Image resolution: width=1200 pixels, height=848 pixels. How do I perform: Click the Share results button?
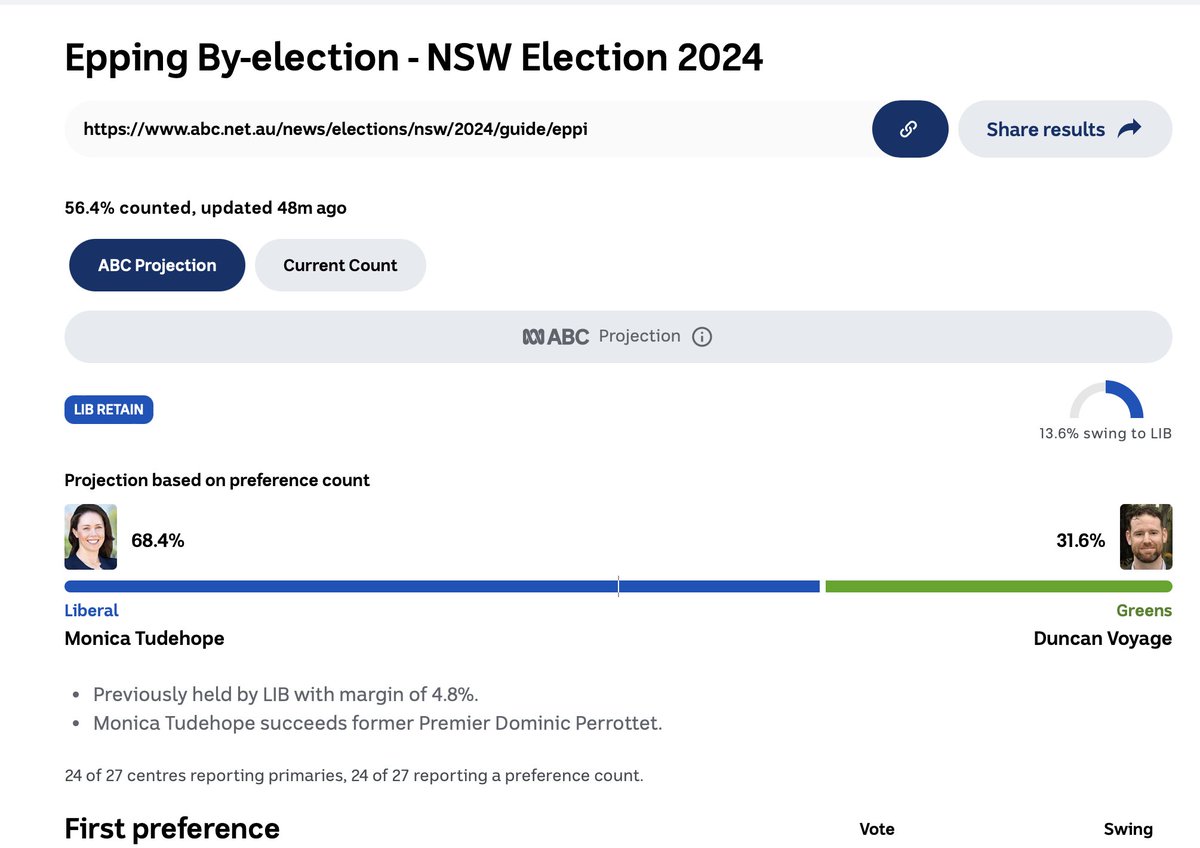(1065, 129)
